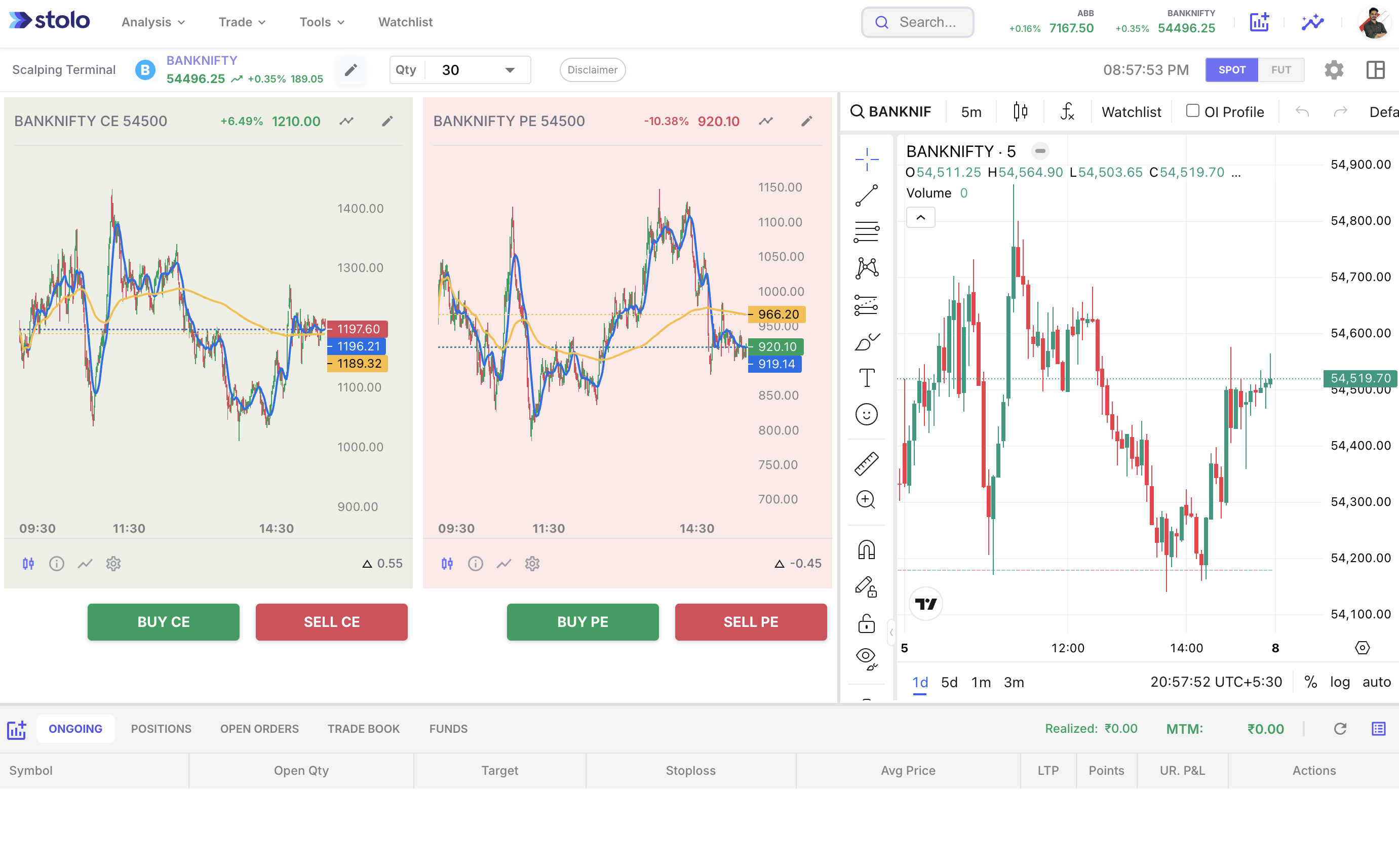Viewport: 1399px width, 868px height.
Task: Expand the Trade menu
Action: coord(242,22)
